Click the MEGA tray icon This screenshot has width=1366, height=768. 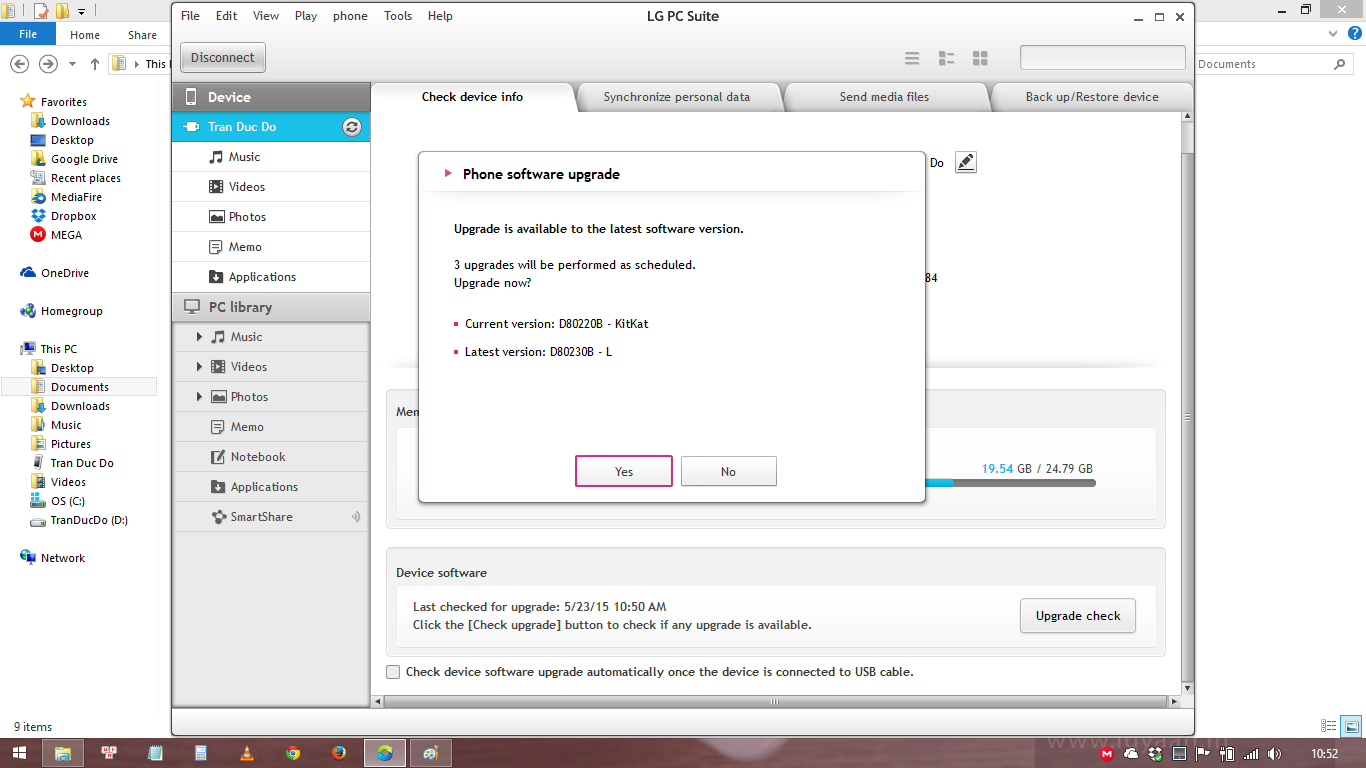coord(1107,753)
